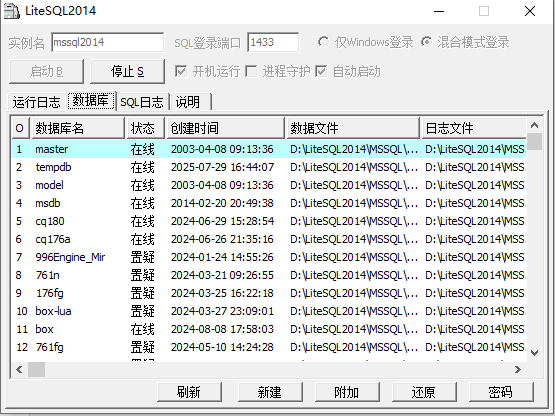The height and width of the screenshot is (416, 555).
Task: Sort by the O column header
Action: [x=20, y=128]
